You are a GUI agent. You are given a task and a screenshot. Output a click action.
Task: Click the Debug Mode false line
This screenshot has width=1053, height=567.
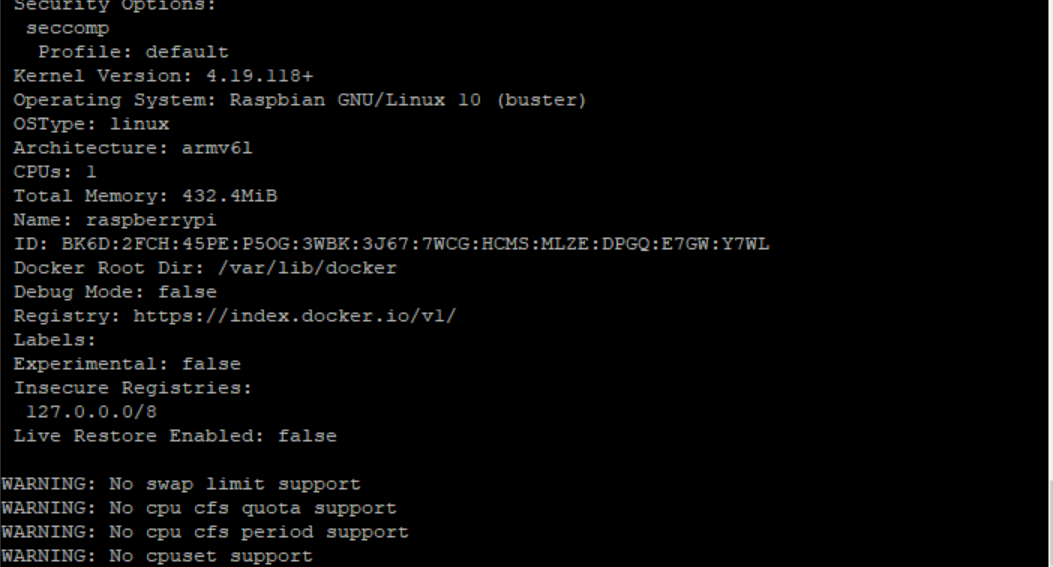tap(115, 292)
